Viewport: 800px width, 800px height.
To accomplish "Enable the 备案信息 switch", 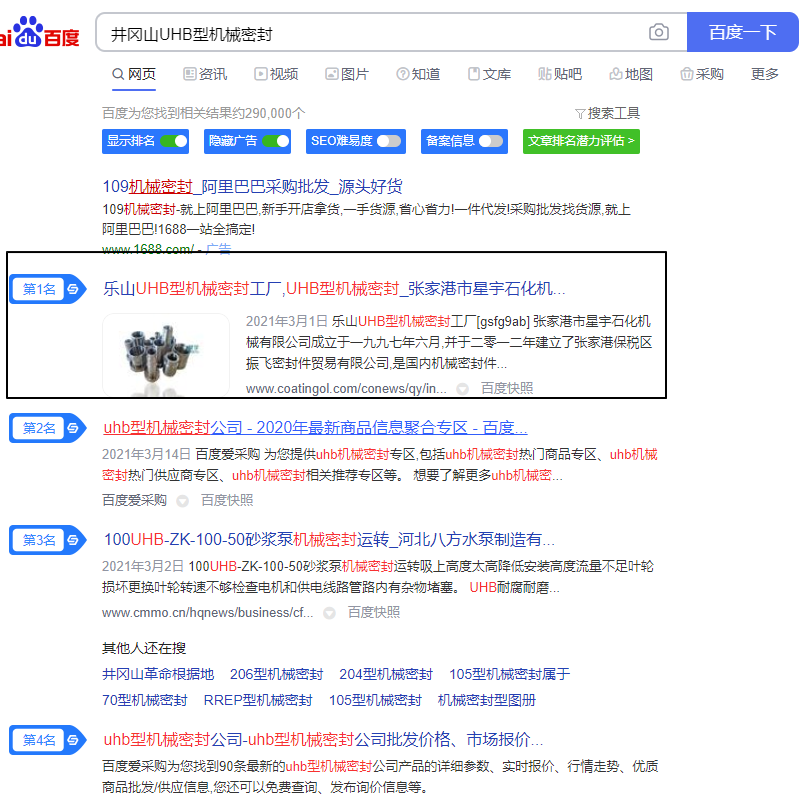I will 491,141.
